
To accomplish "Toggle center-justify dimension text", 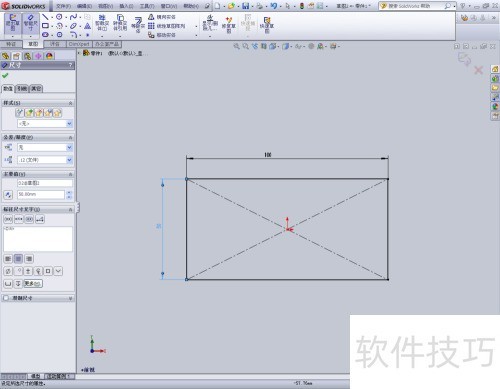I will (x=19, y=258).
